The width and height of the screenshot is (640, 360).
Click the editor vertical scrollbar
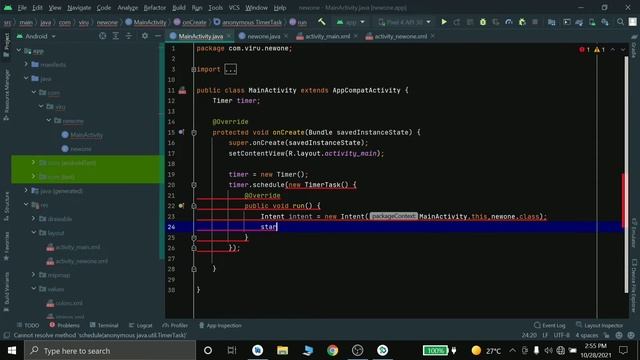(x=626, y=175)
